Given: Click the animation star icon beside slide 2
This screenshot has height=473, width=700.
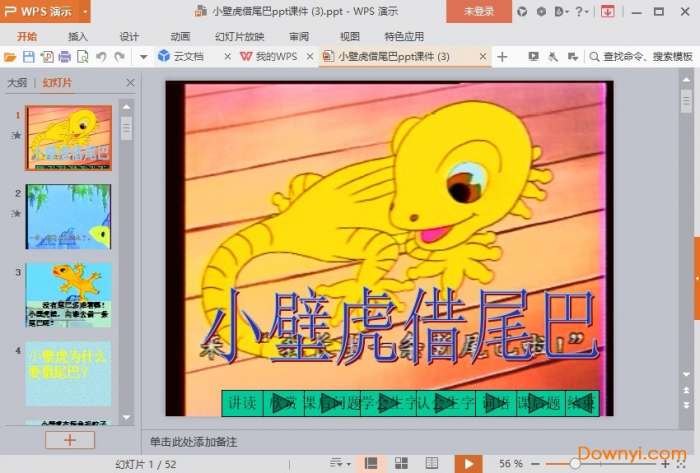Looking at the screenshot, I should point(17,213).
